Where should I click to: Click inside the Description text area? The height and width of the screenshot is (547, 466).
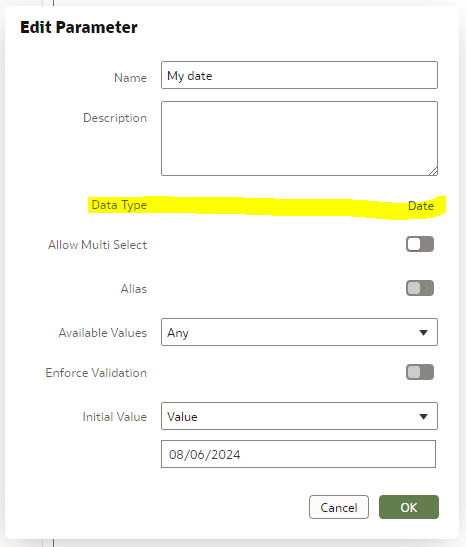click(x=299, y=138)
